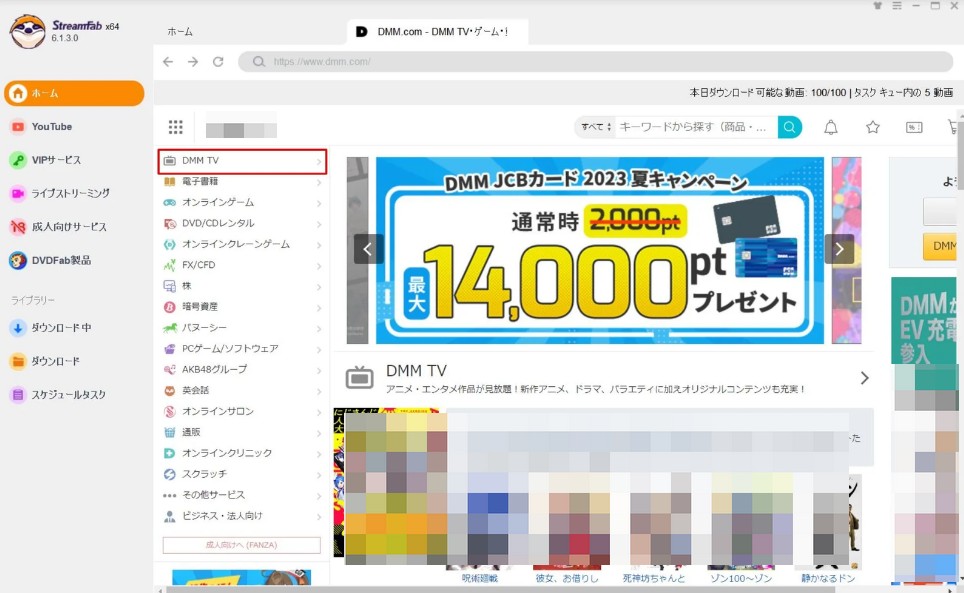
Task: Open DMM notifications with bell icon
Action: point(829,127)
